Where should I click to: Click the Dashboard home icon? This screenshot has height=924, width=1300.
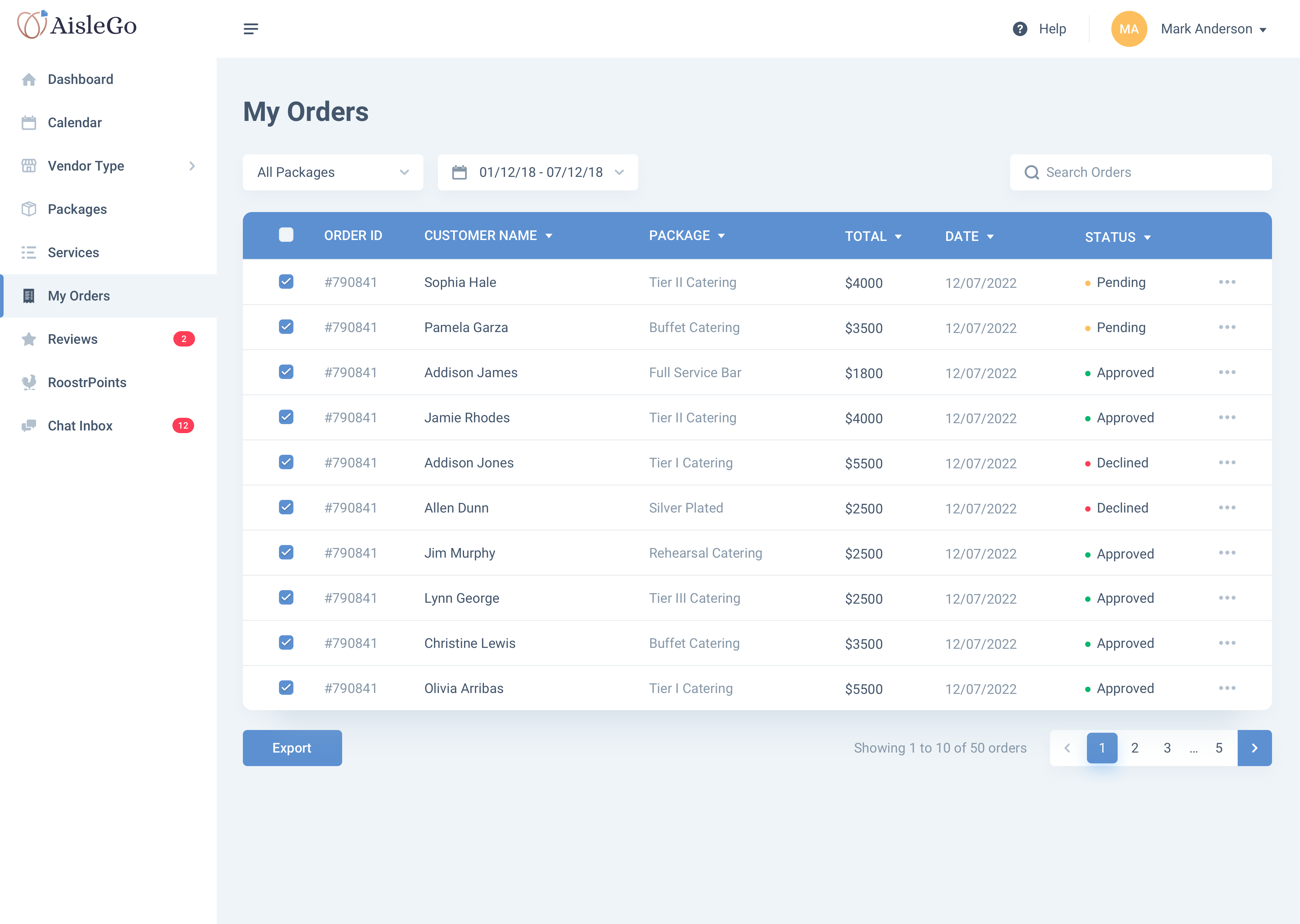coord(29,80)
